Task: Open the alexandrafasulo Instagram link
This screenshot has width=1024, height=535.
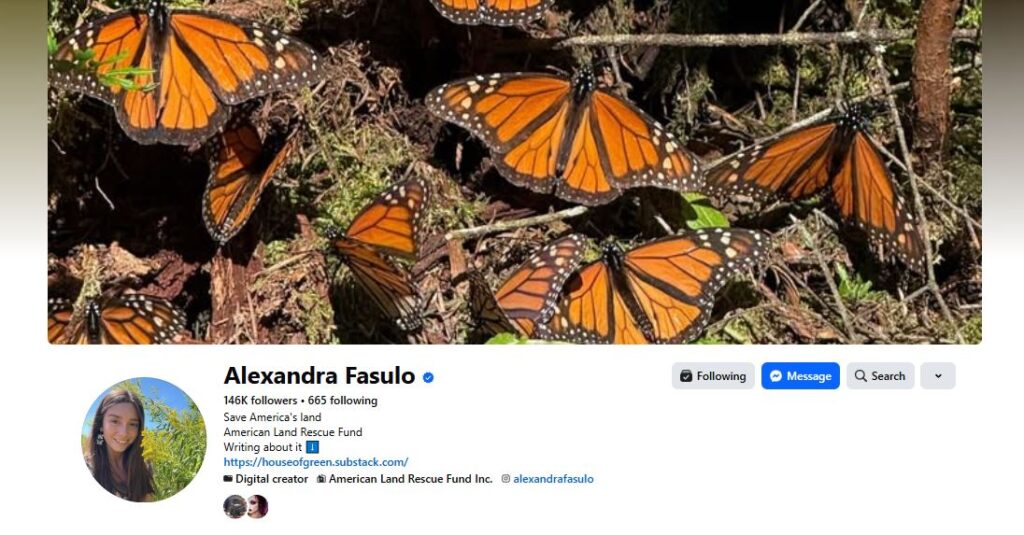Action: point(553,479)
